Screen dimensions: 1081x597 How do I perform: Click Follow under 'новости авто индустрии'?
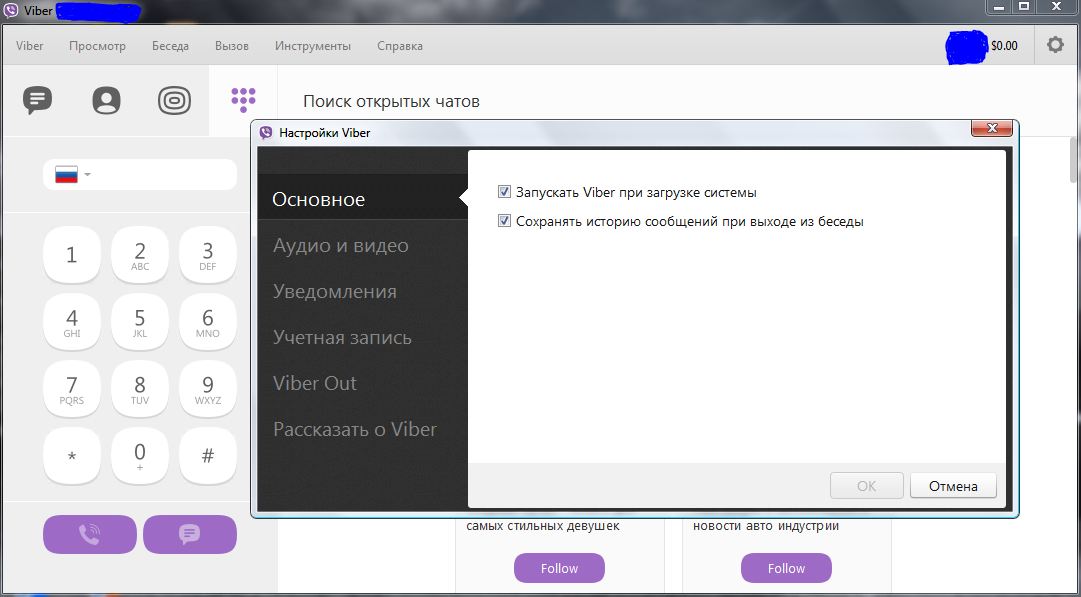786,568
